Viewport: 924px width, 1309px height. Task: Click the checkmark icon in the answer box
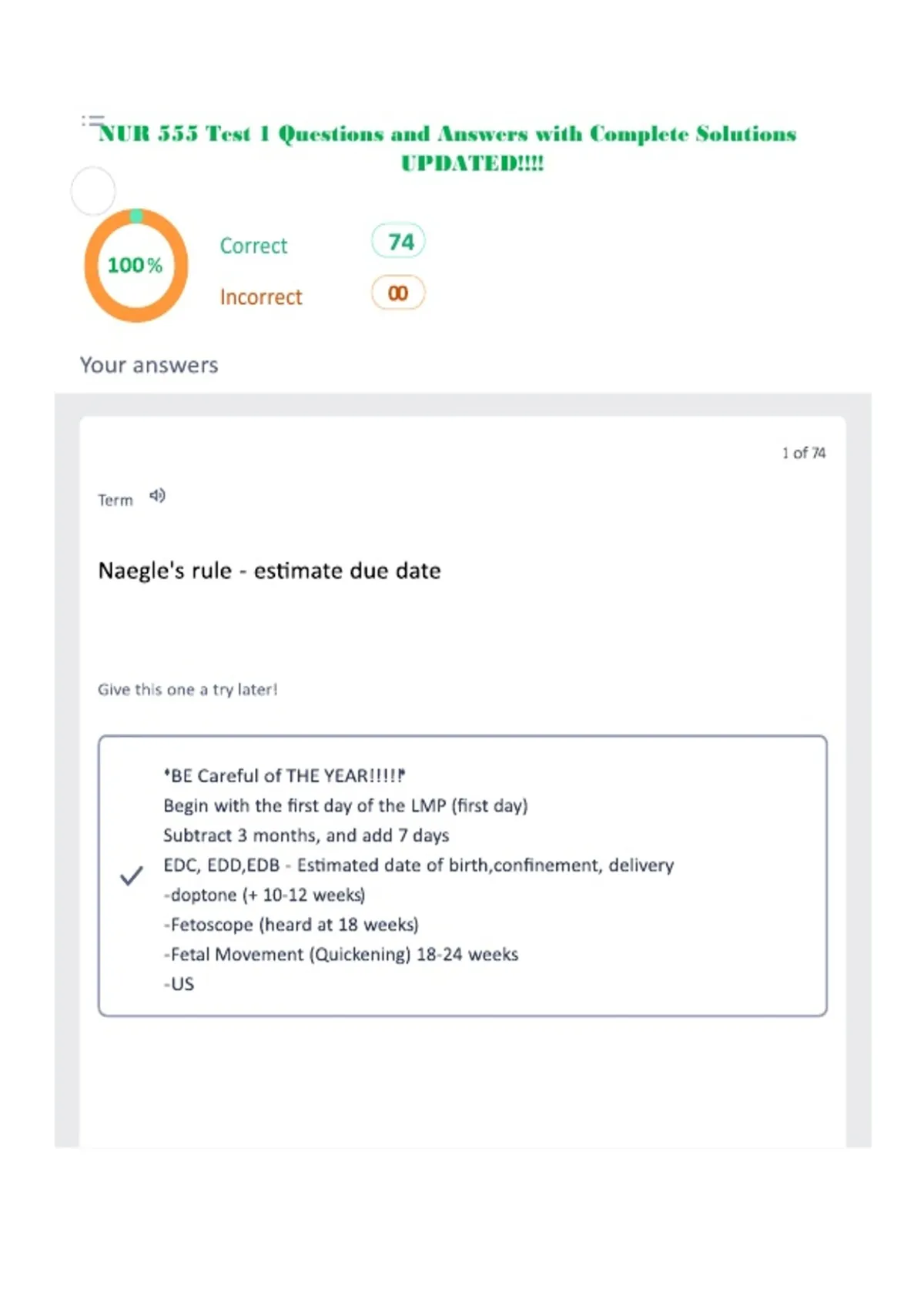(x=132, y=875)
